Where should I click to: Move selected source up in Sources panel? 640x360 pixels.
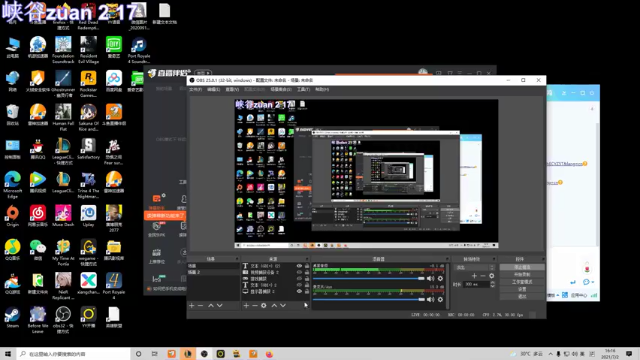point(274,305)
